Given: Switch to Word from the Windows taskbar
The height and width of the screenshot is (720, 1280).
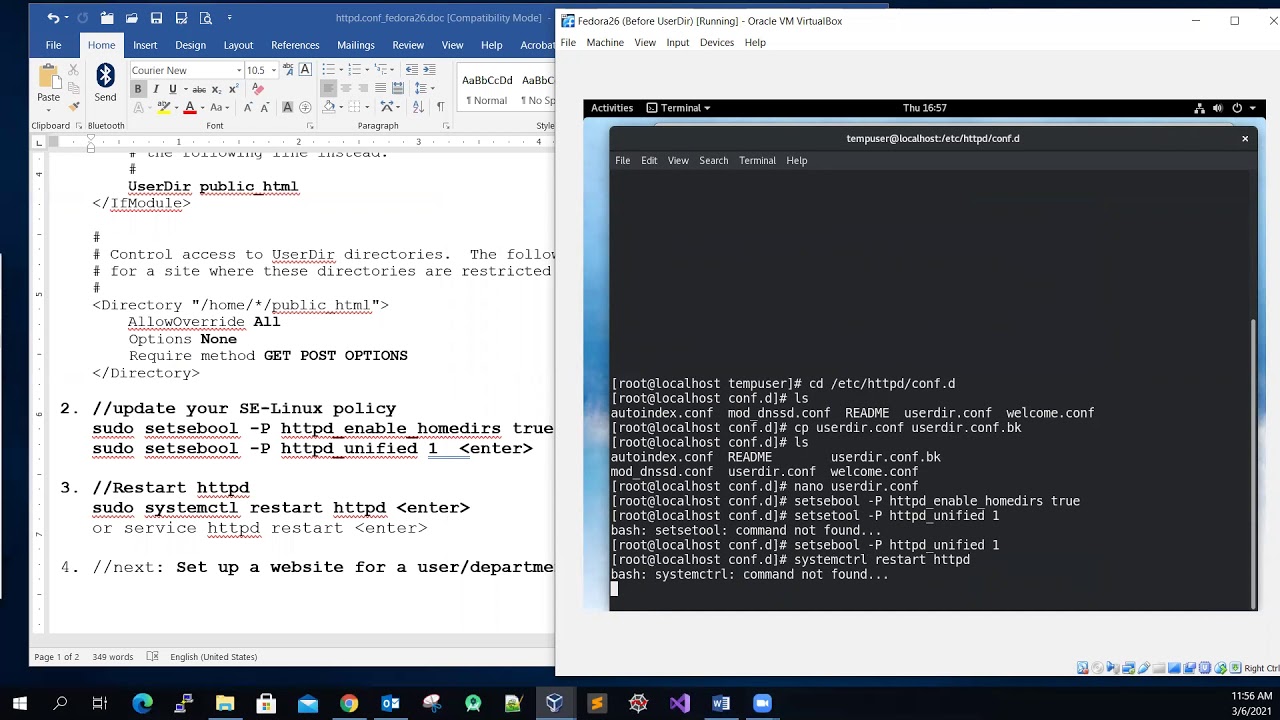Looking at the screenshot, I should tap(721, 703).
